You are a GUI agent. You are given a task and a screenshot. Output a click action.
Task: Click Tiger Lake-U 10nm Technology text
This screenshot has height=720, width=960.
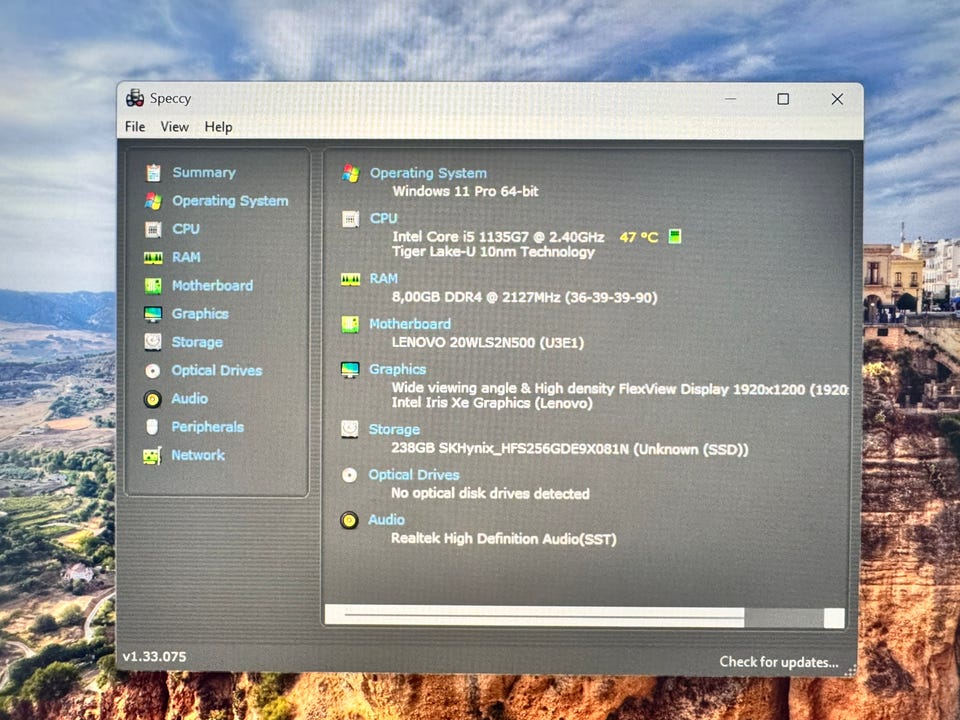(493, 252)
